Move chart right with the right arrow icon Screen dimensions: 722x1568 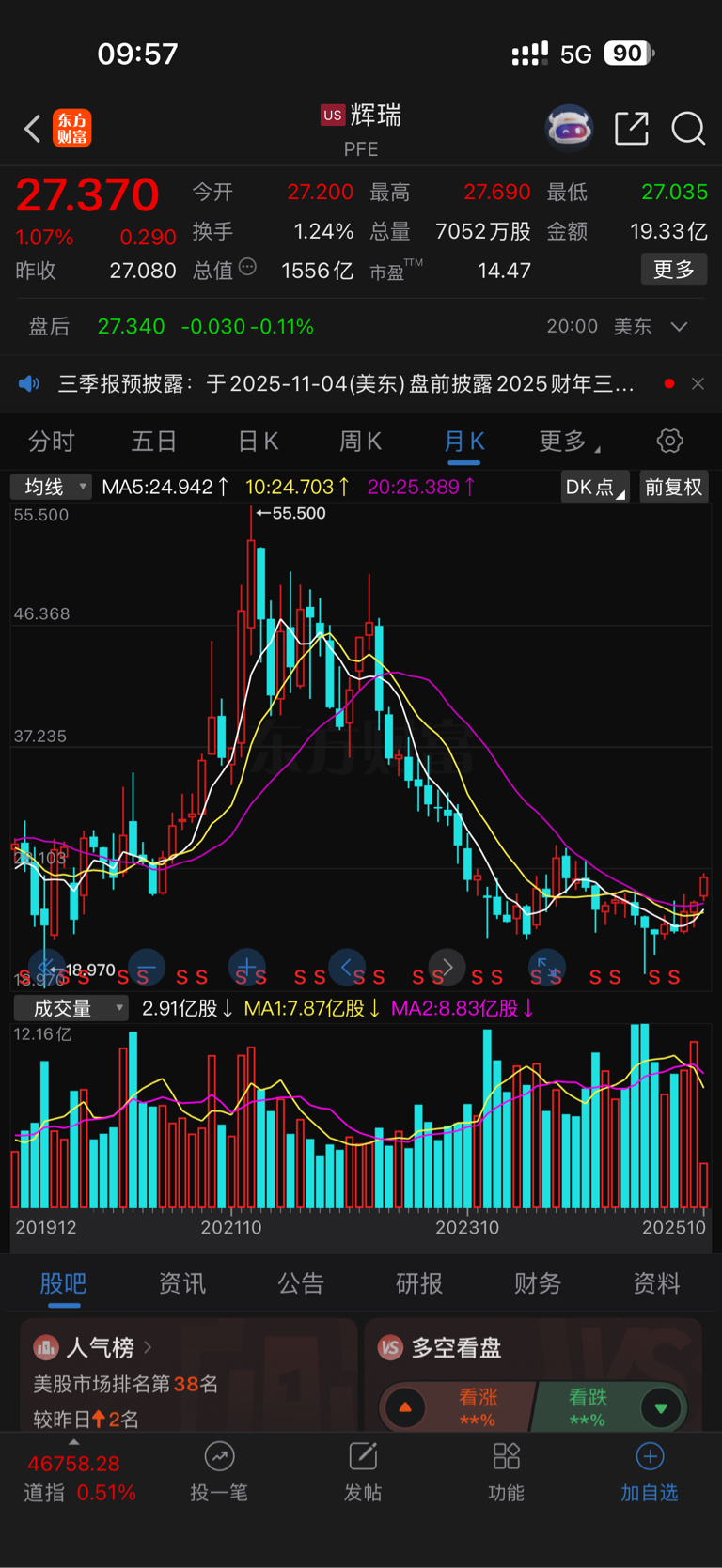[447, 967]
